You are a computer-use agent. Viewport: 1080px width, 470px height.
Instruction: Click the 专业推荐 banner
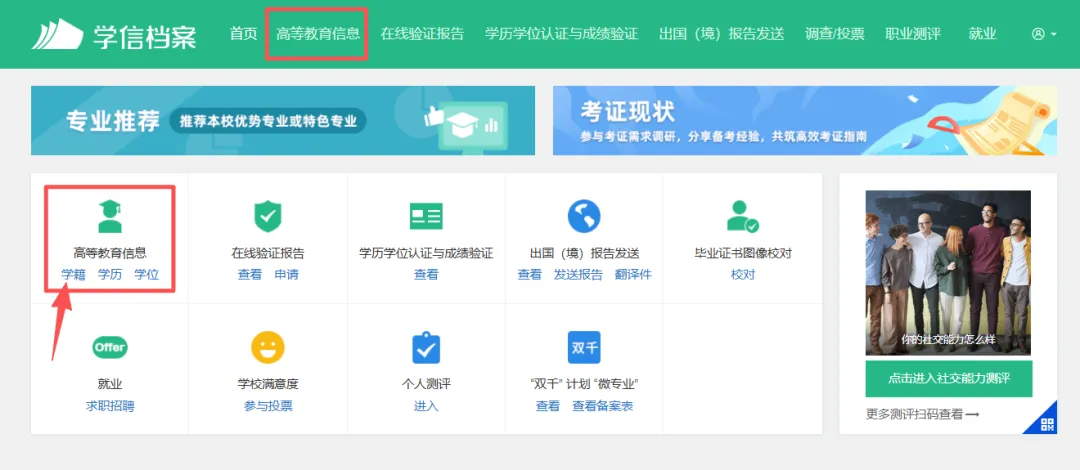(282, 121)
